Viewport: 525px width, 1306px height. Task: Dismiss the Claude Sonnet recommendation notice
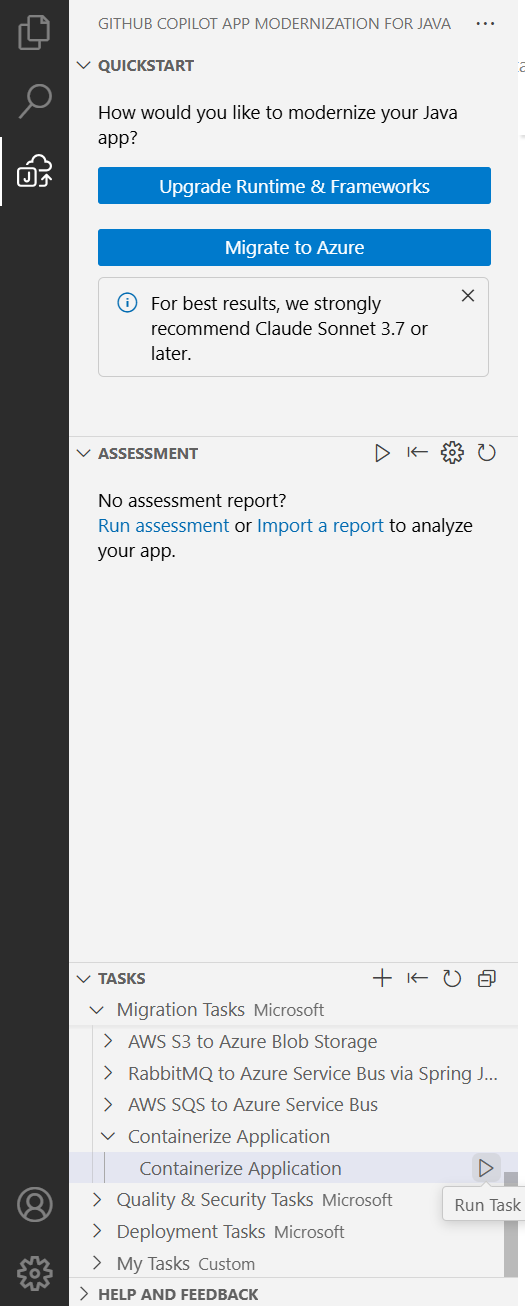[x=467, y=295]
